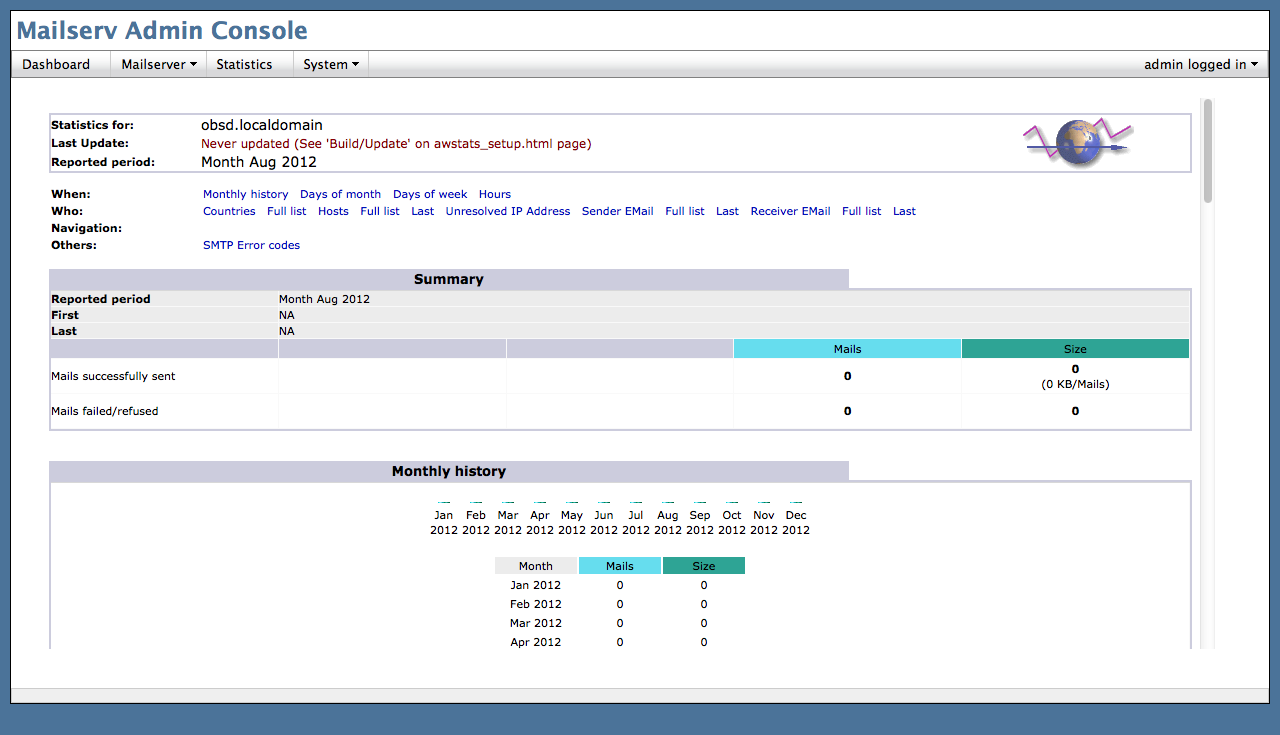
Task: Click the Mailserv Admin Console title
Action: [162, 31]
